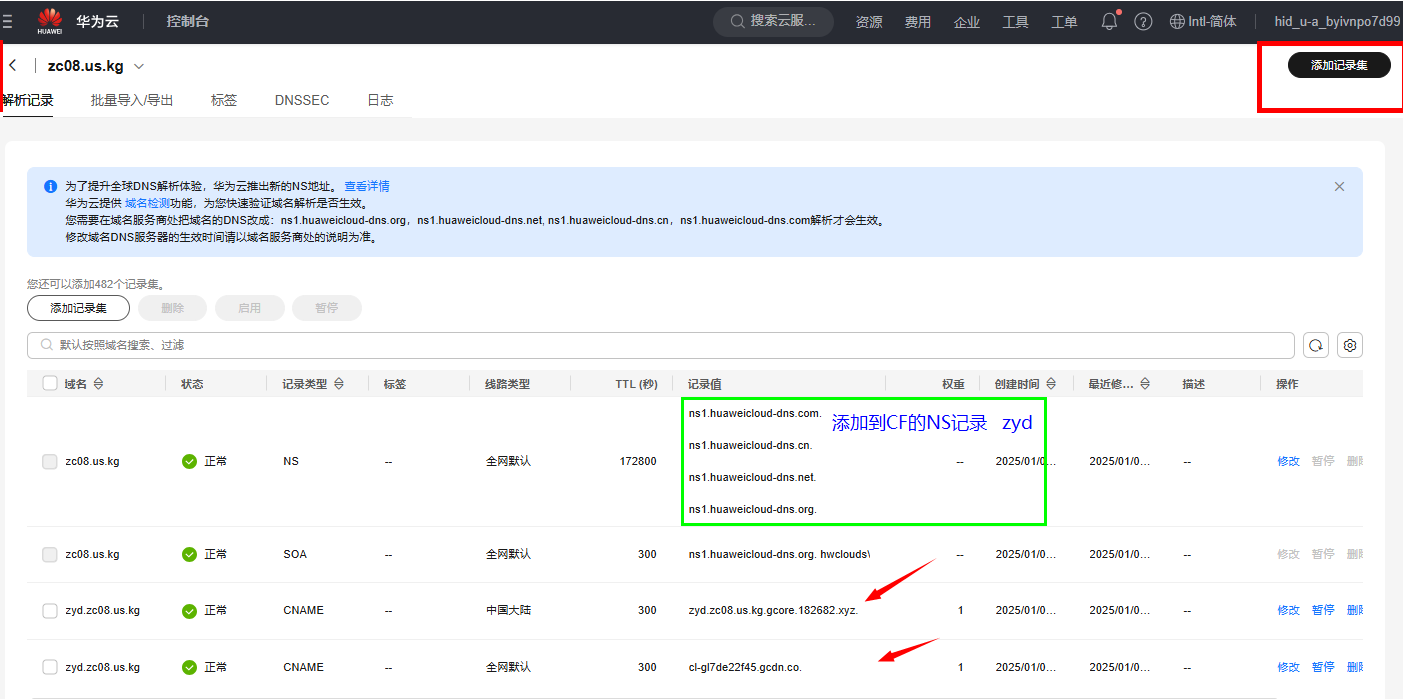Click 华为云 brand text

click(95, 21)
